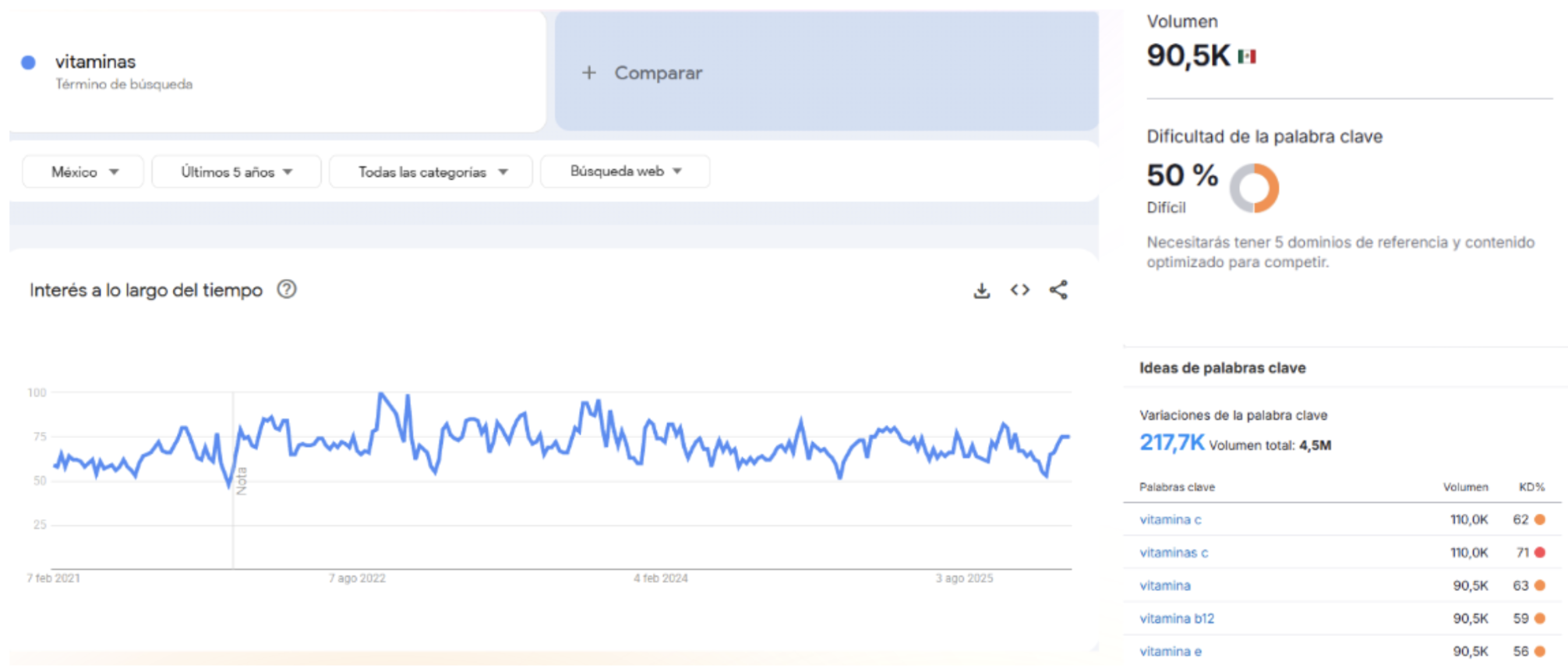Share the interest over time chart

[x=1058, y=290]
